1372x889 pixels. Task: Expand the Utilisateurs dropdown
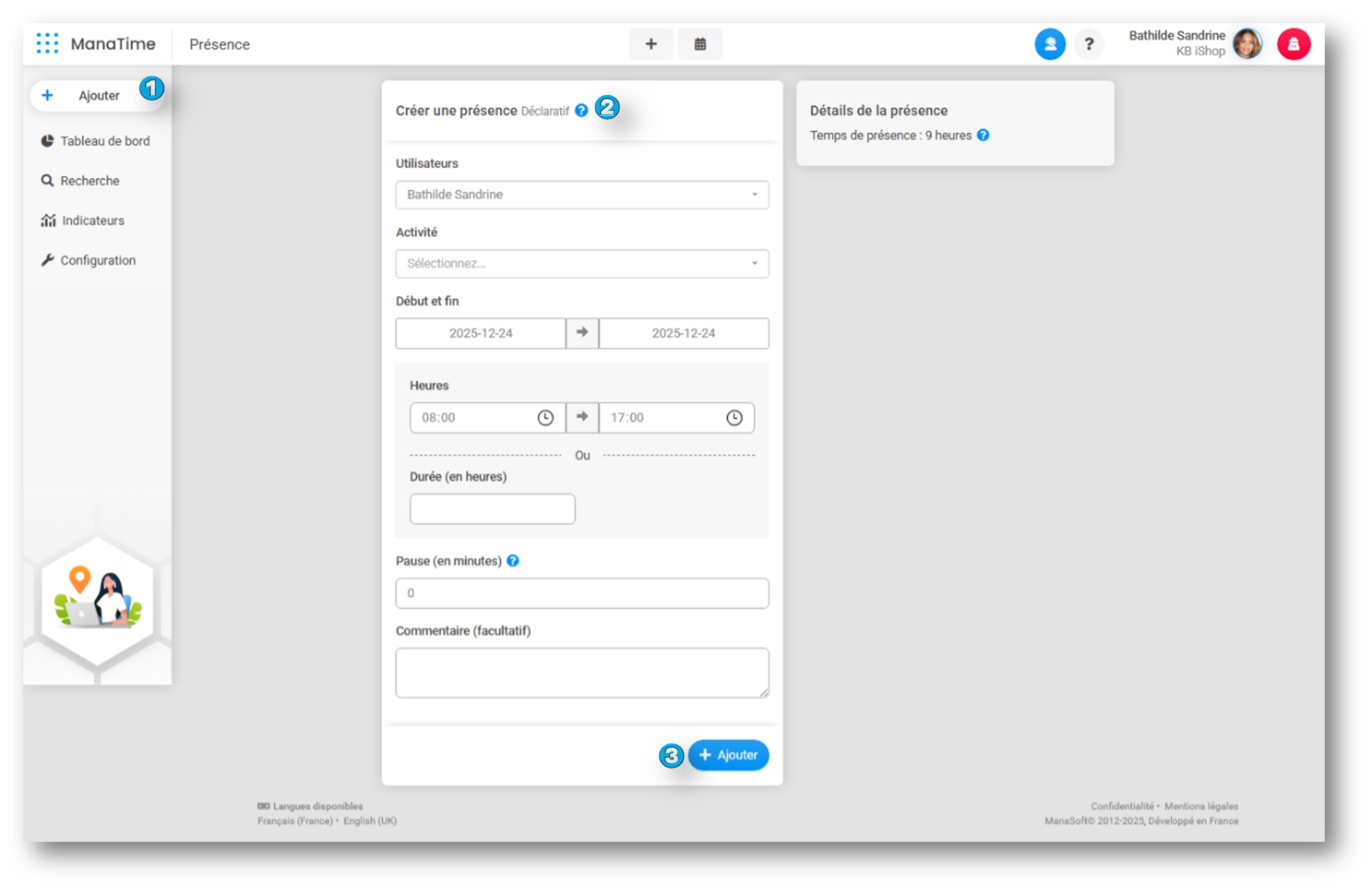pyautogui.click(x=582, y=195)
